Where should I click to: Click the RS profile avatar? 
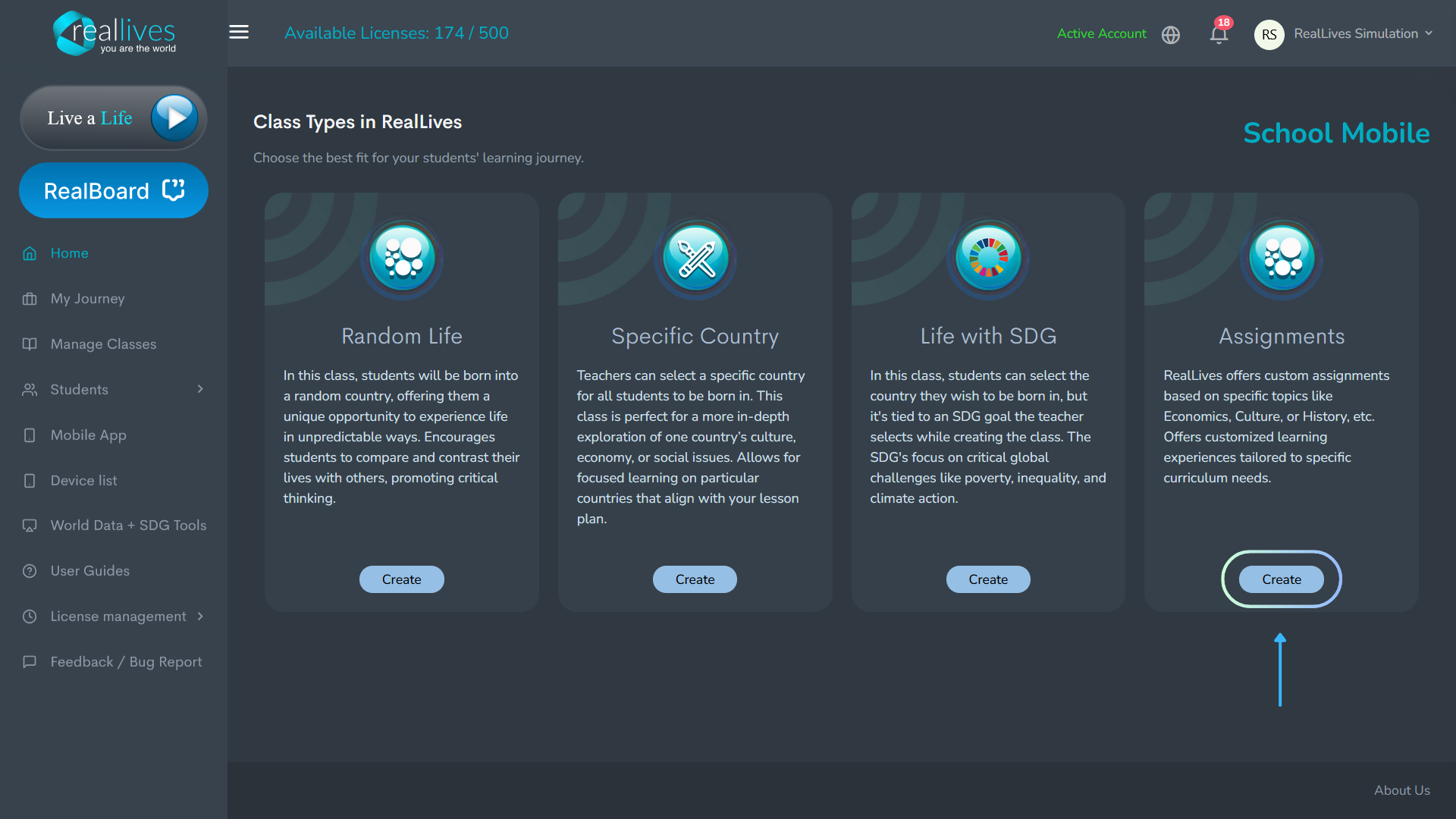click(x=1269, y=34)
